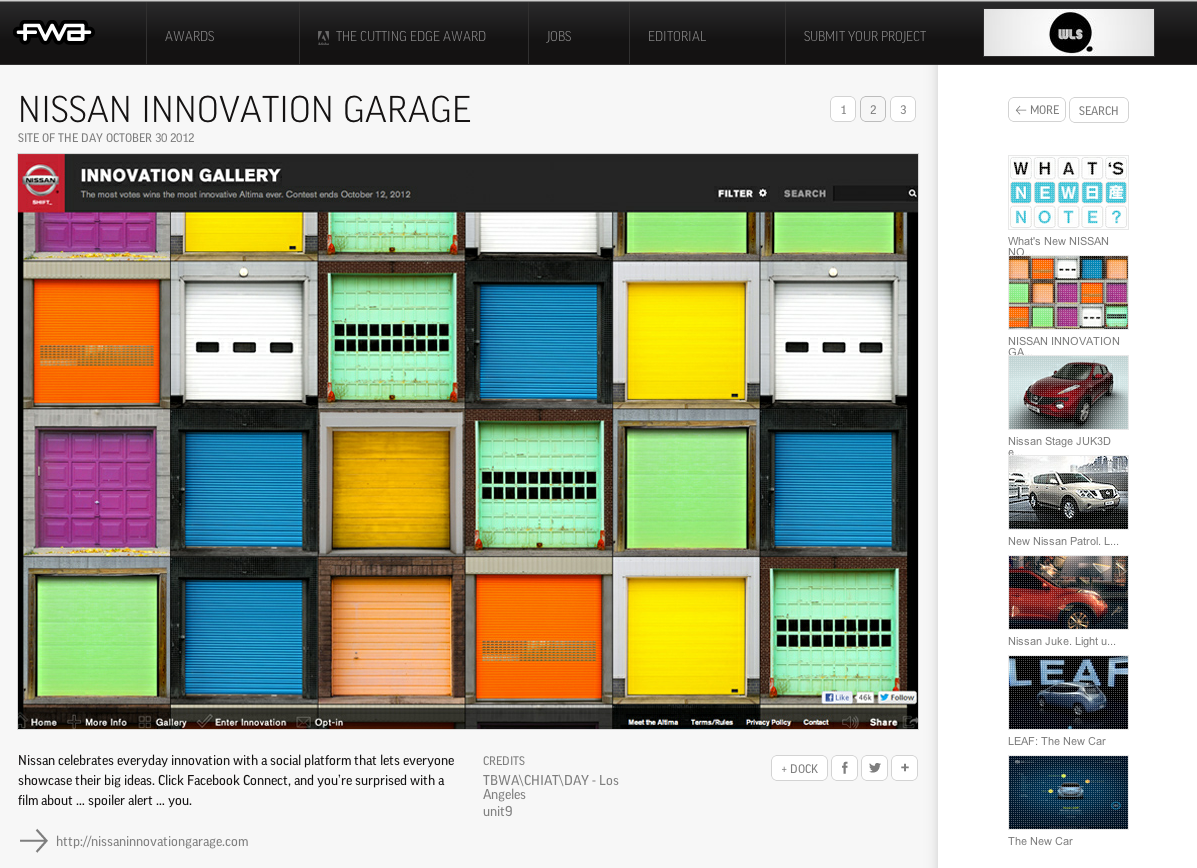Screen dimensions: 1197x868
Task: Toggle the sound speaker icon in the gallery footer
Action: coord(849,721)
